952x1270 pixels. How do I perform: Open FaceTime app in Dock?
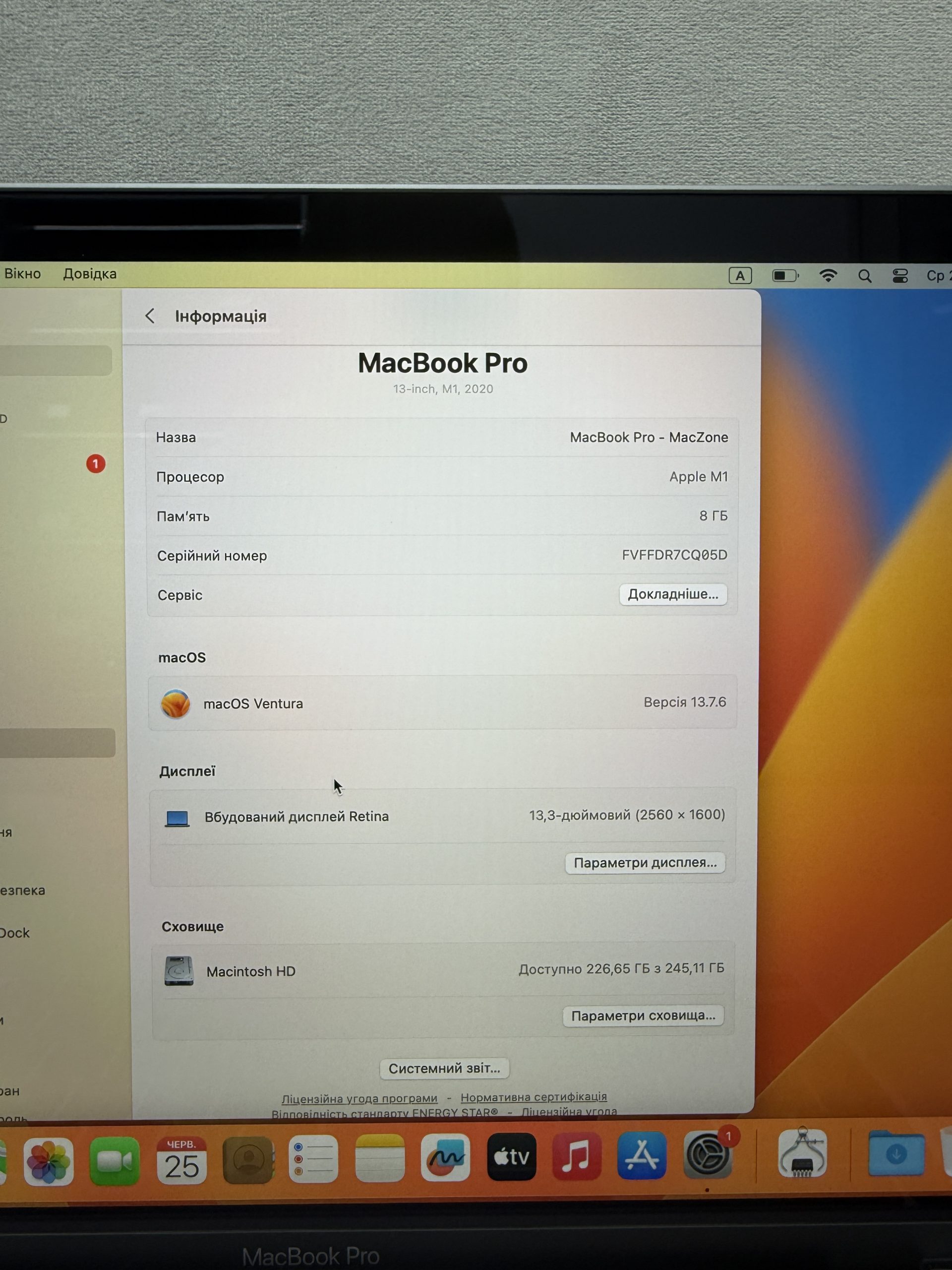(x=115, y=1161)
